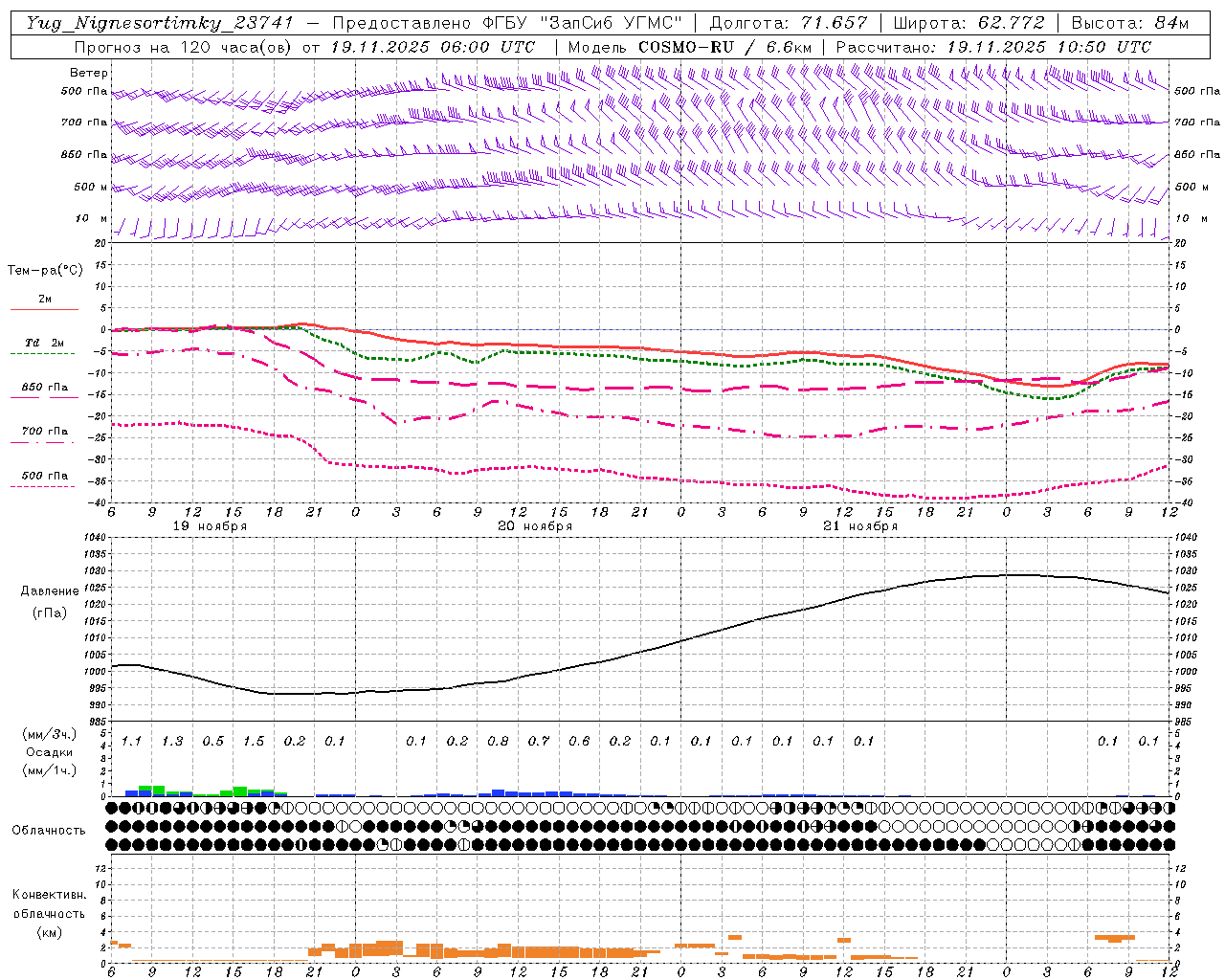Viewport: 1225px width, 980px height.
Task: Click the '1.5' precipitation amount value
Action: point(254,741)
